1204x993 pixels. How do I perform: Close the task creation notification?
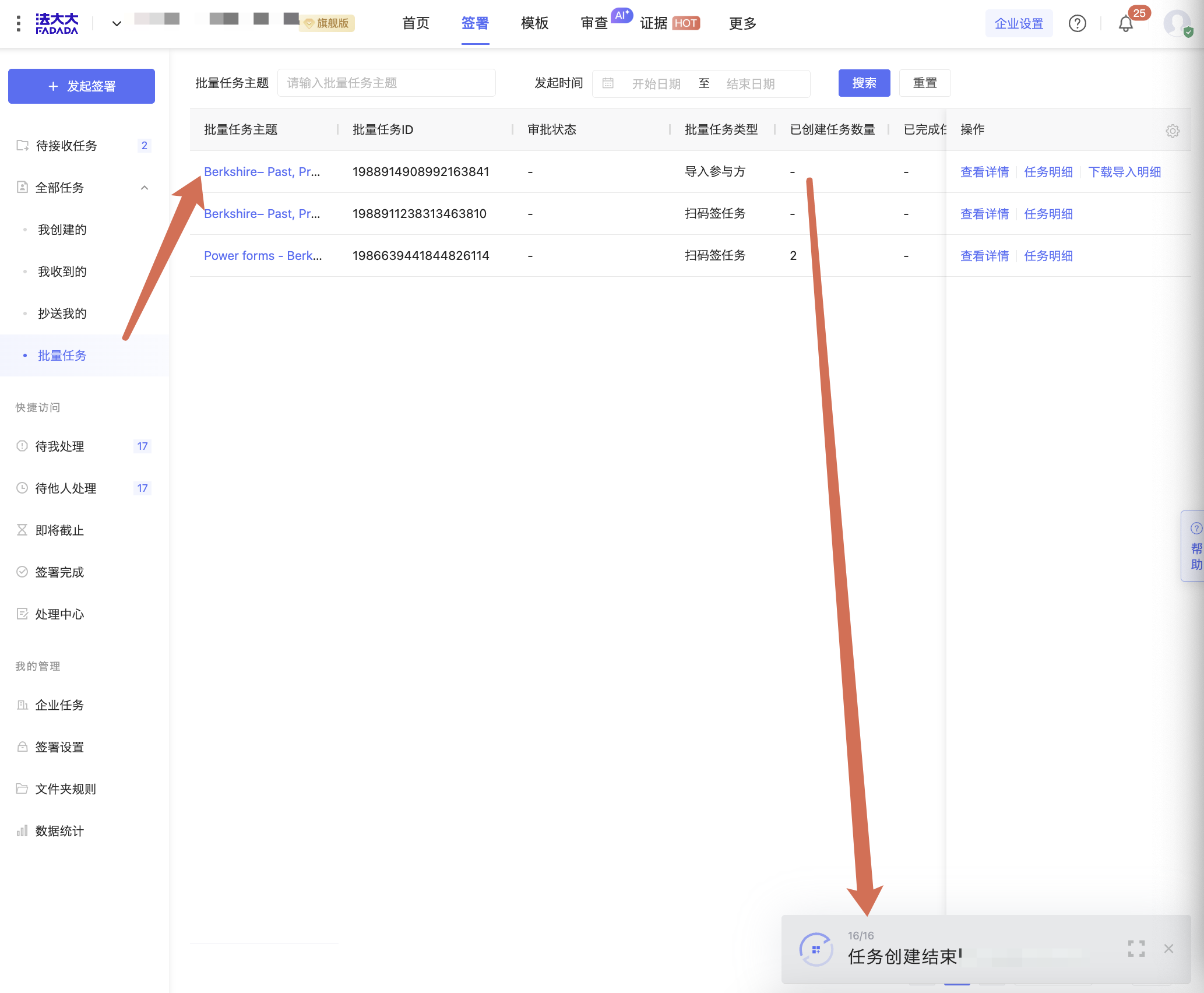pyautogui.click(x=1168, y=948)
